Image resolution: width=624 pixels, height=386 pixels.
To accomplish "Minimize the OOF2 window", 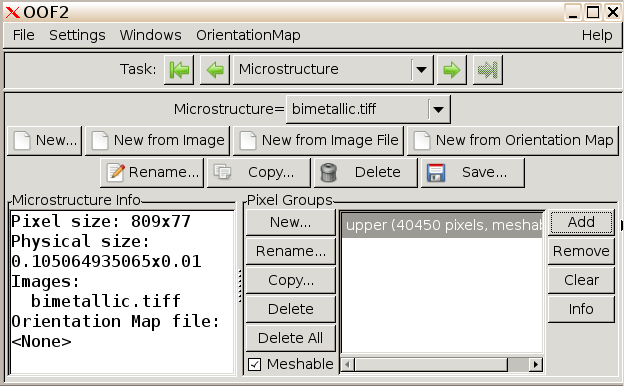I will click(573, 12).
